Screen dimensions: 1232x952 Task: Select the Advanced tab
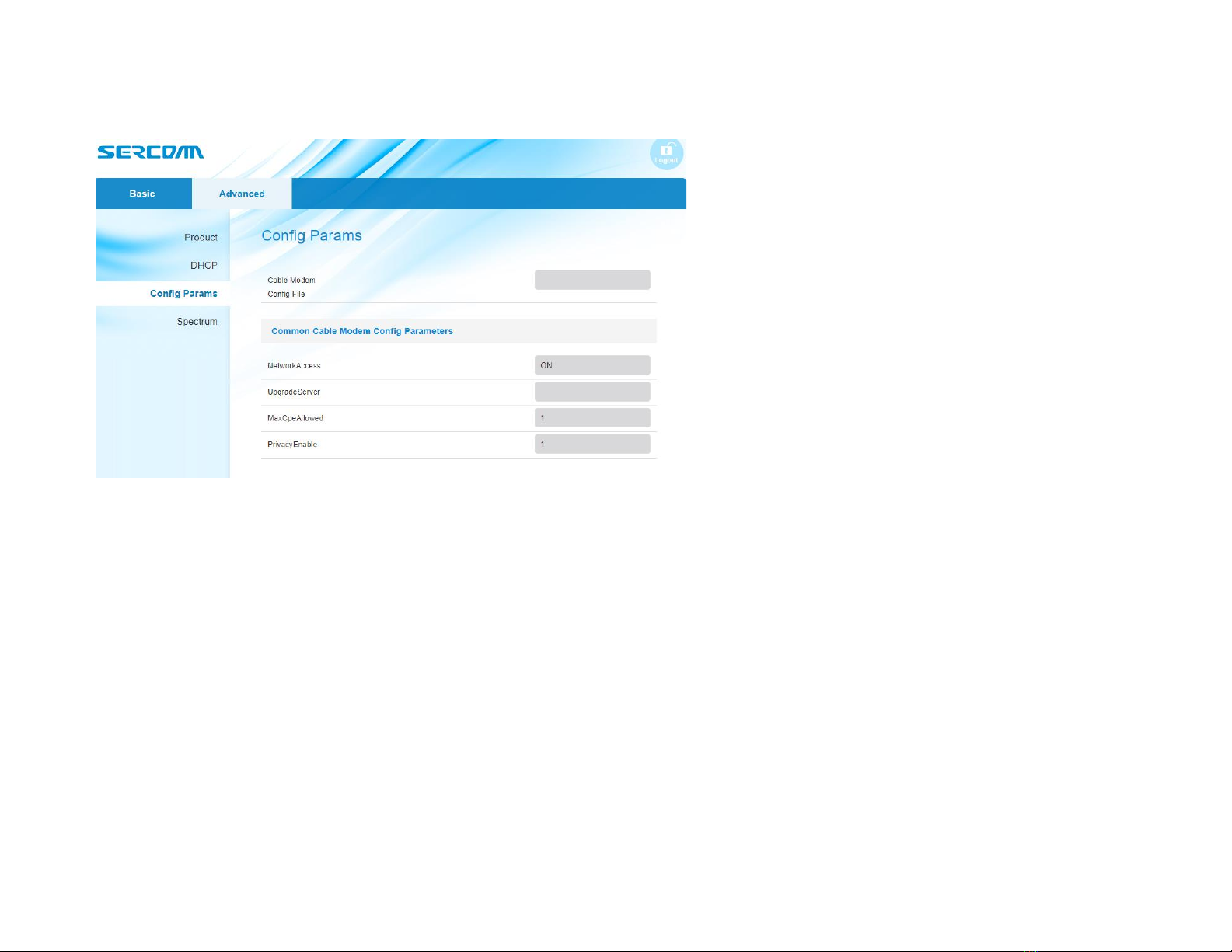coord(242,194)
